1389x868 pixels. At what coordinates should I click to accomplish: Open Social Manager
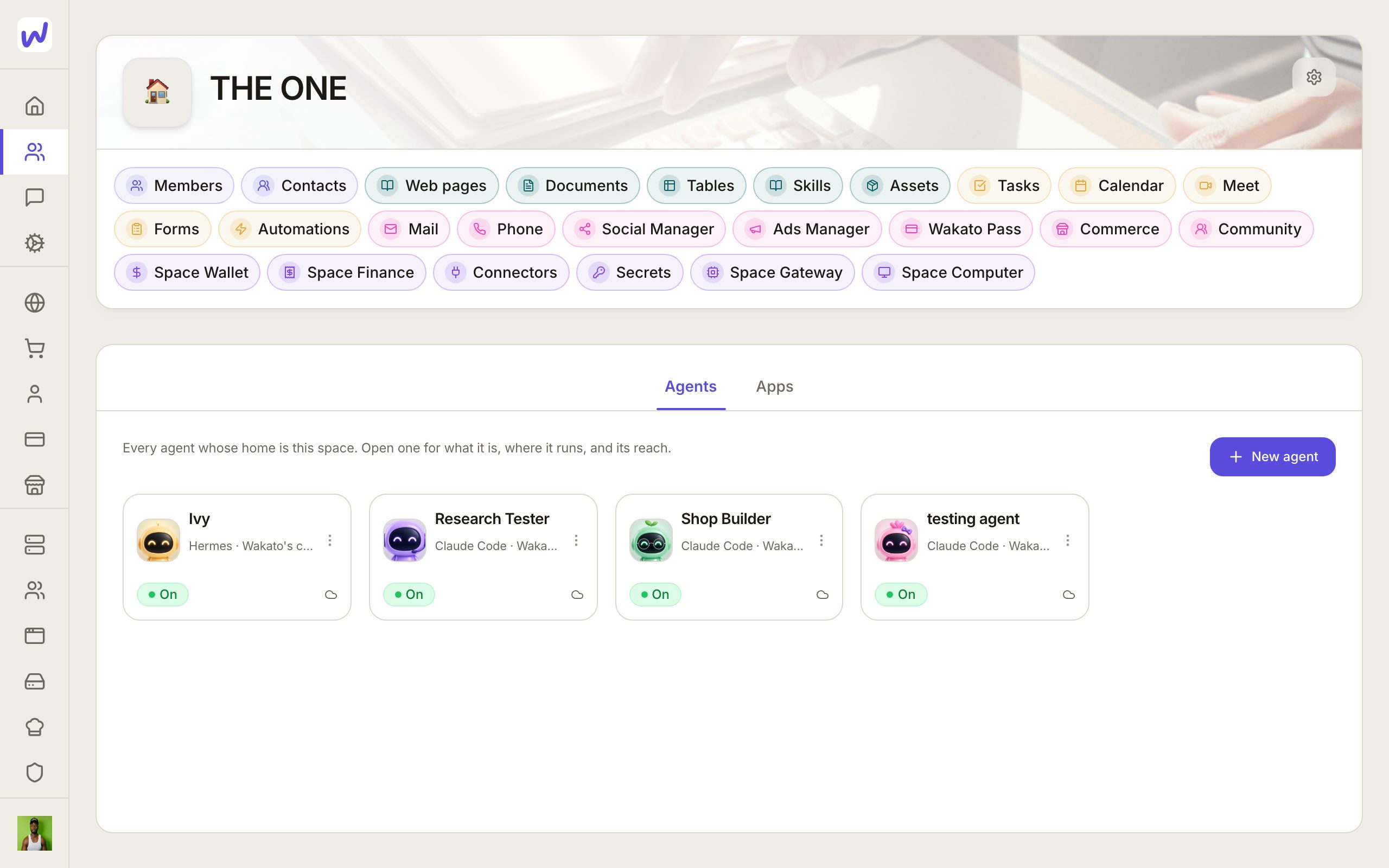[644, 229]
